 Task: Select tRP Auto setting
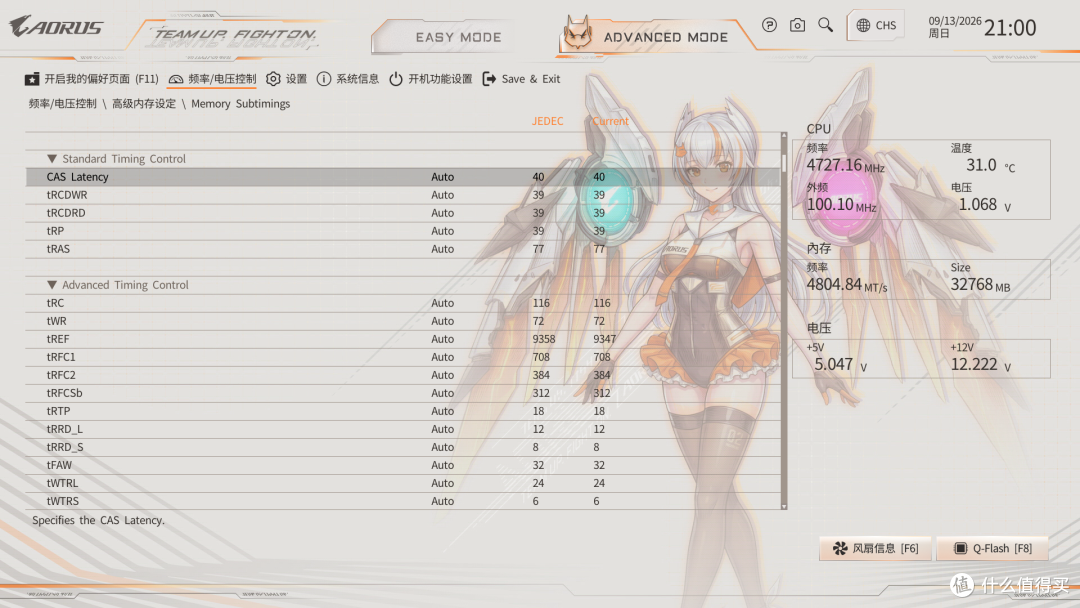[442, 231]
